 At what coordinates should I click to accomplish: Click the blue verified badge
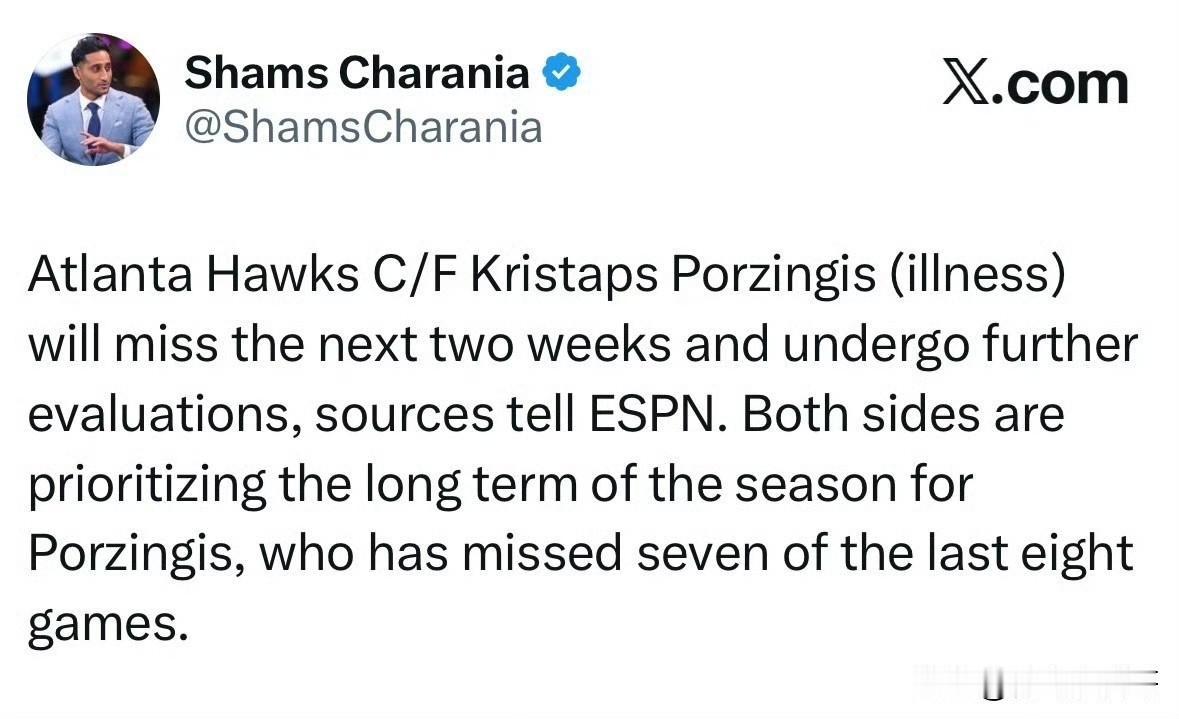click(561, 73)
